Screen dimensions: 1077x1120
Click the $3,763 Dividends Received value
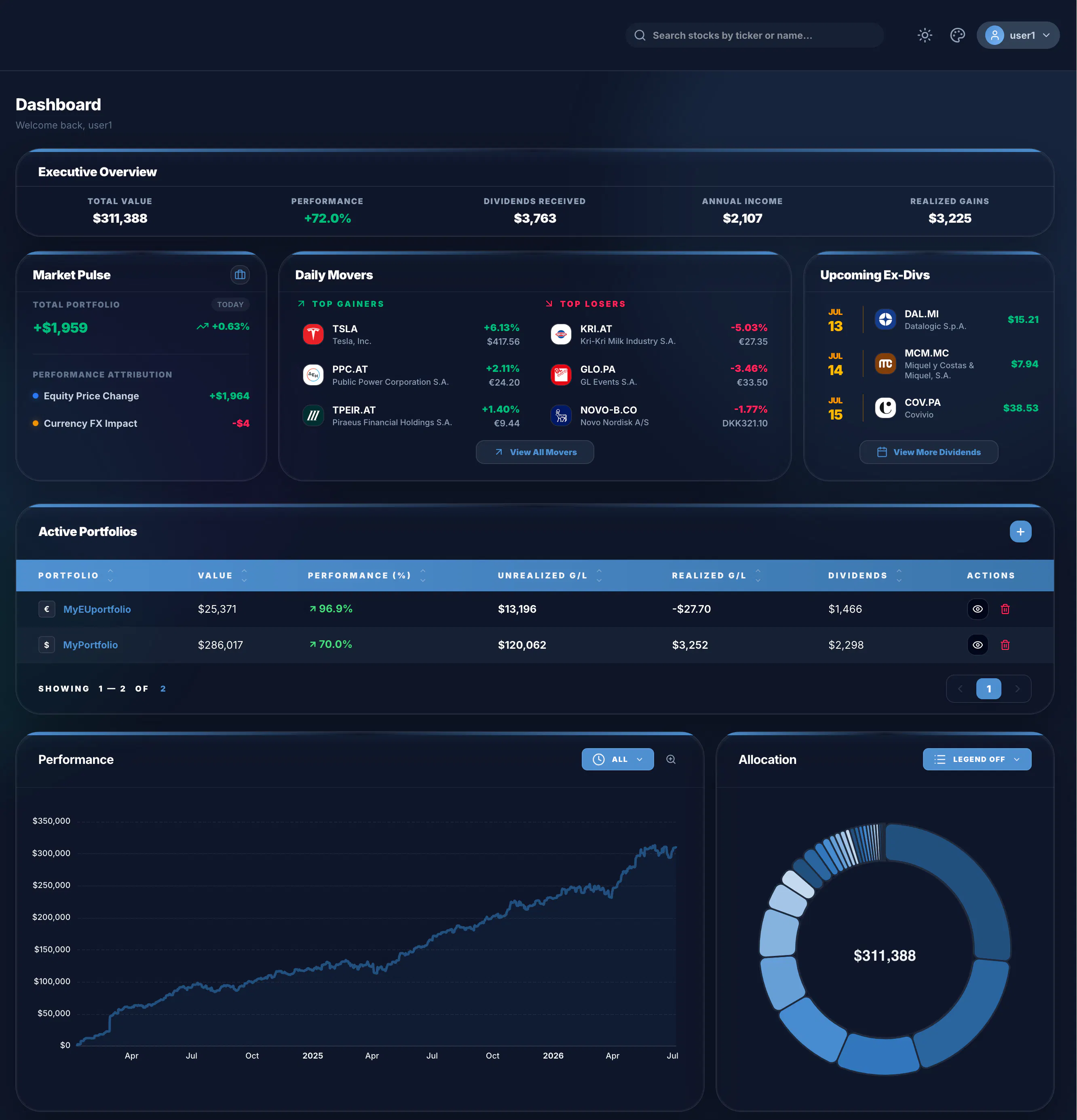coord(534,218)
